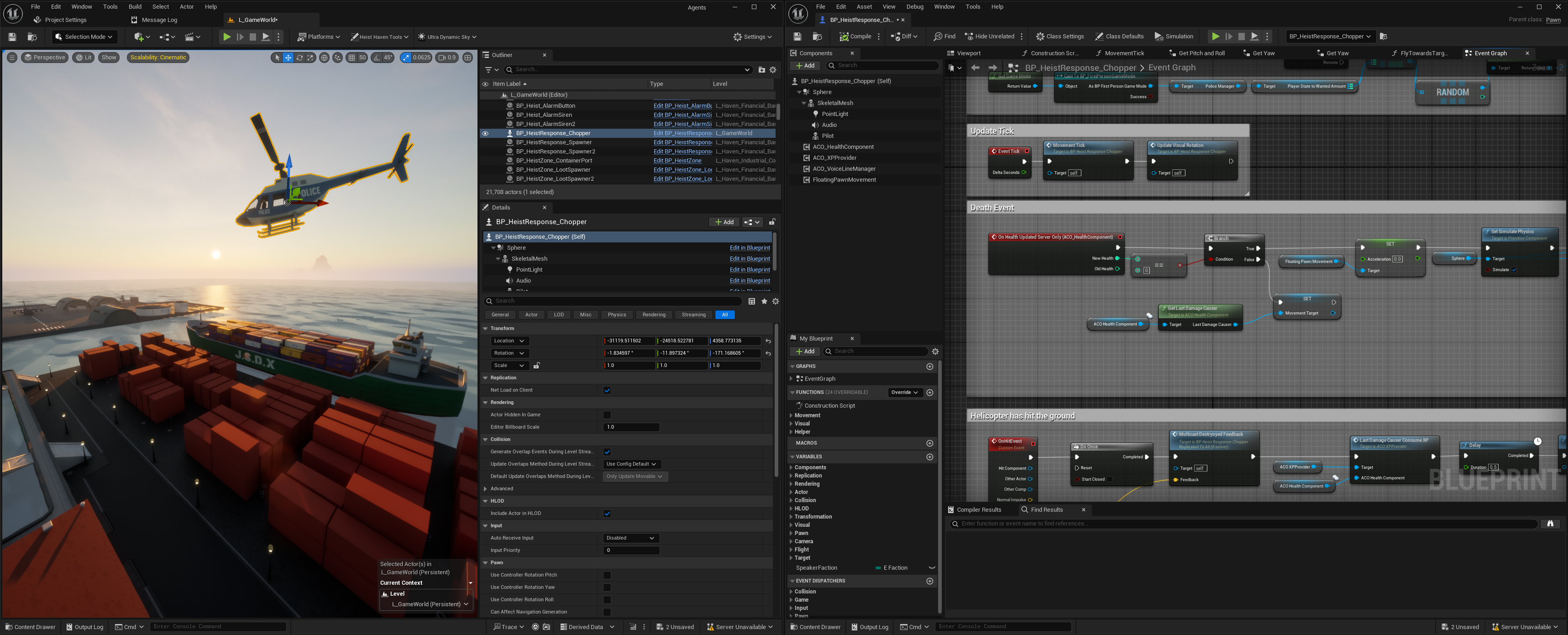1568x635 pixels.
Task: Click Blueprint graph back navigation arrow
Action: [975, 68]
